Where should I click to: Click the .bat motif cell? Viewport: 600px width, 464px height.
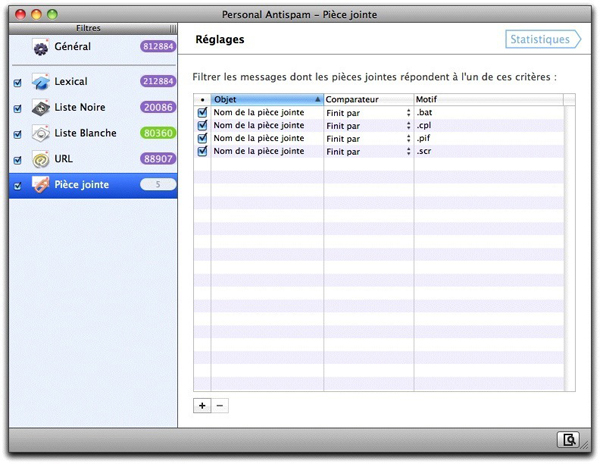tap(488, 112)
